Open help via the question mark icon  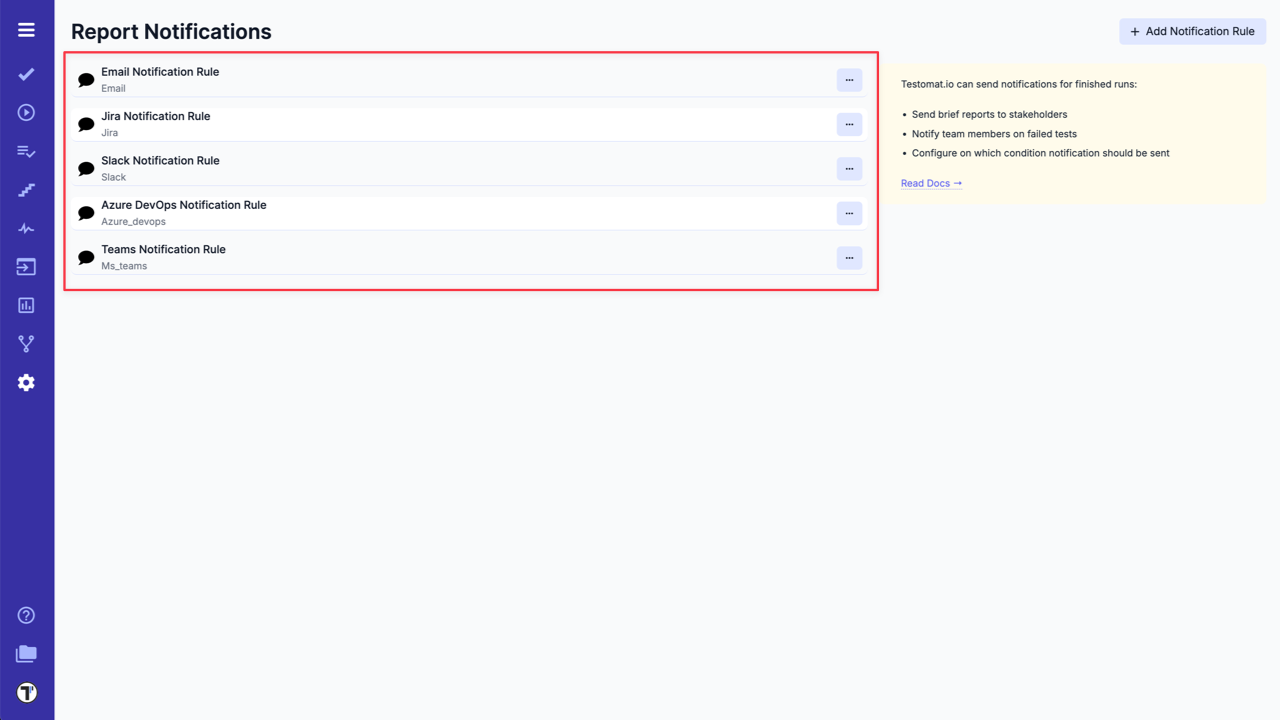tap(26, 615)
